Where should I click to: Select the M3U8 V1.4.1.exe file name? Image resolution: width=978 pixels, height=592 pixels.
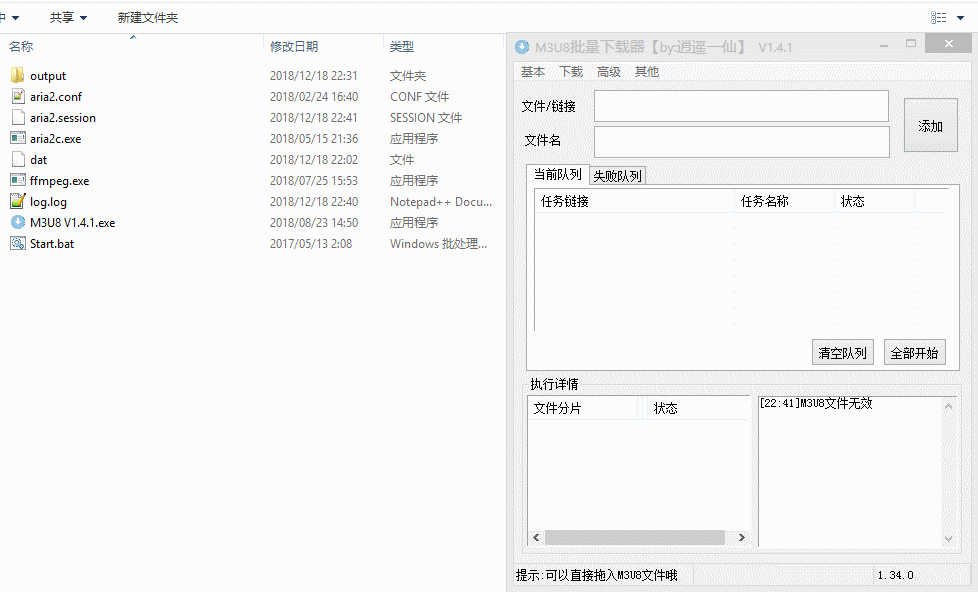click(72, 223)
